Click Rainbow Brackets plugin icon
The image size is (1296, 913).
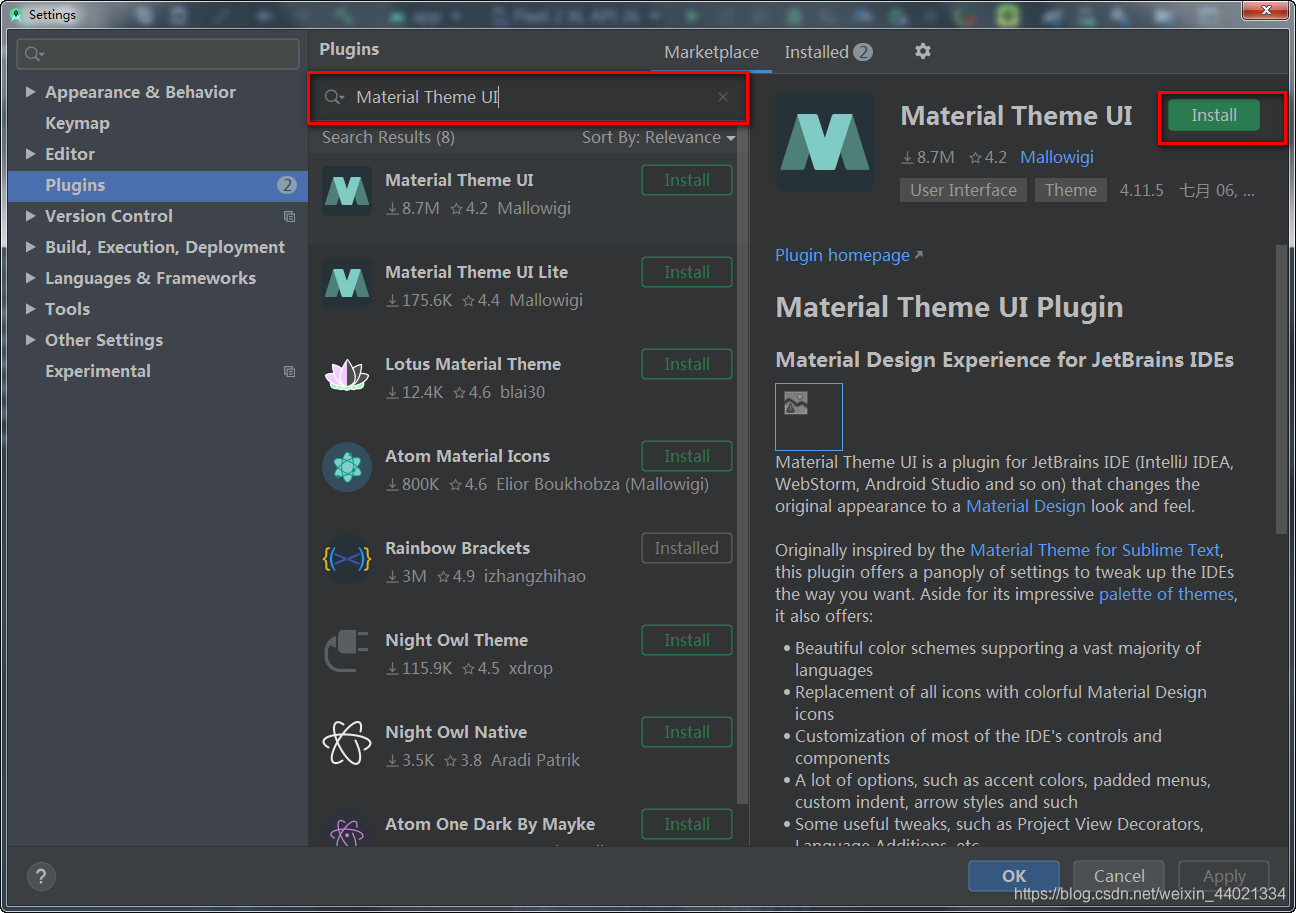347,559
